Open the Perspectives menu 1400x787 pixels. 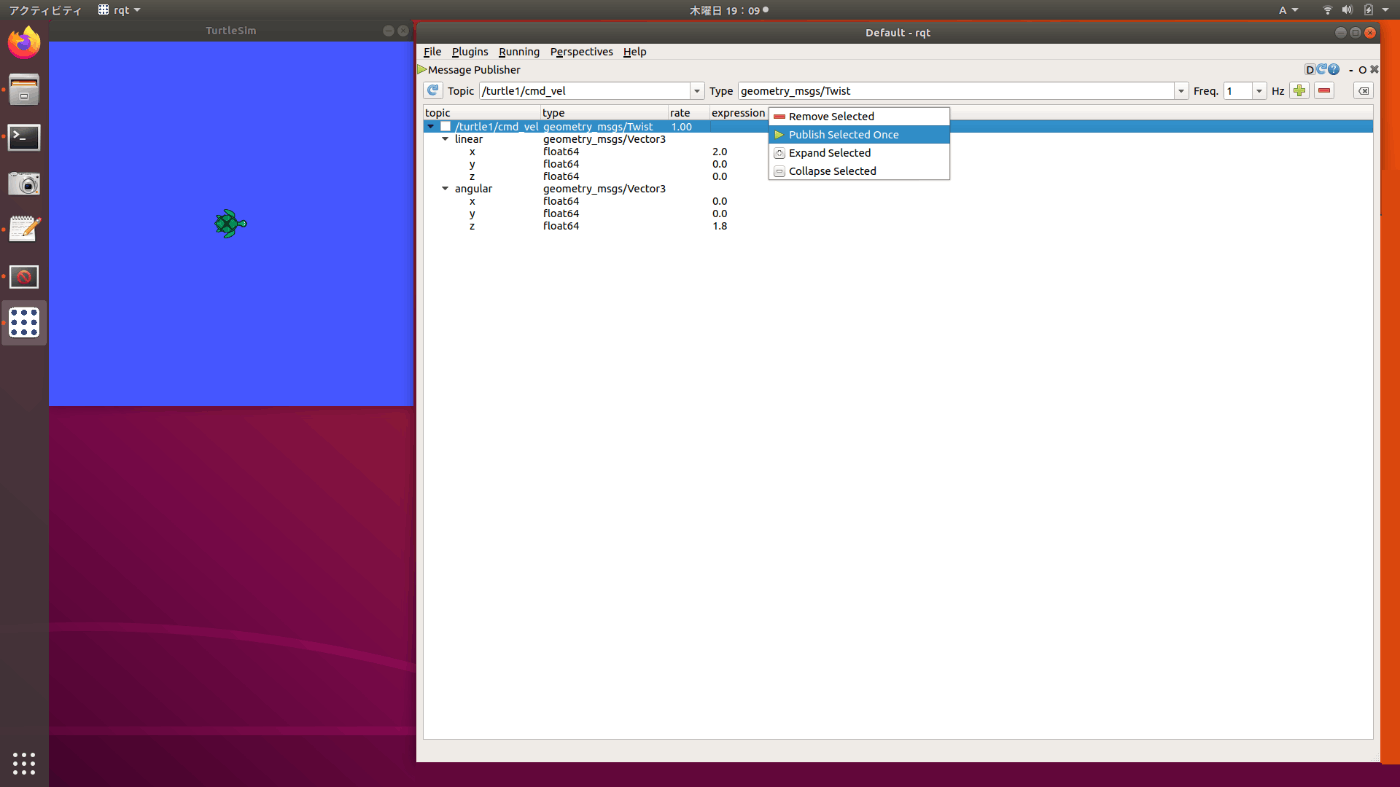(x=581, y=52)
